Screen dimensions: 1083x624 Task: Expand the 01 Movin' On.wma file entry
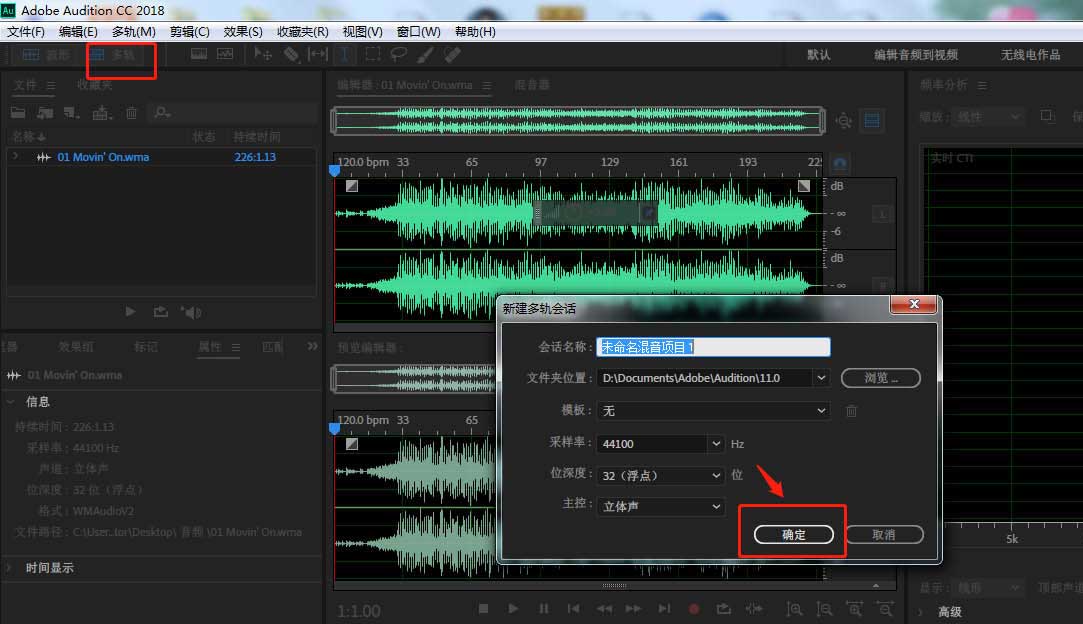pos(15,156)
